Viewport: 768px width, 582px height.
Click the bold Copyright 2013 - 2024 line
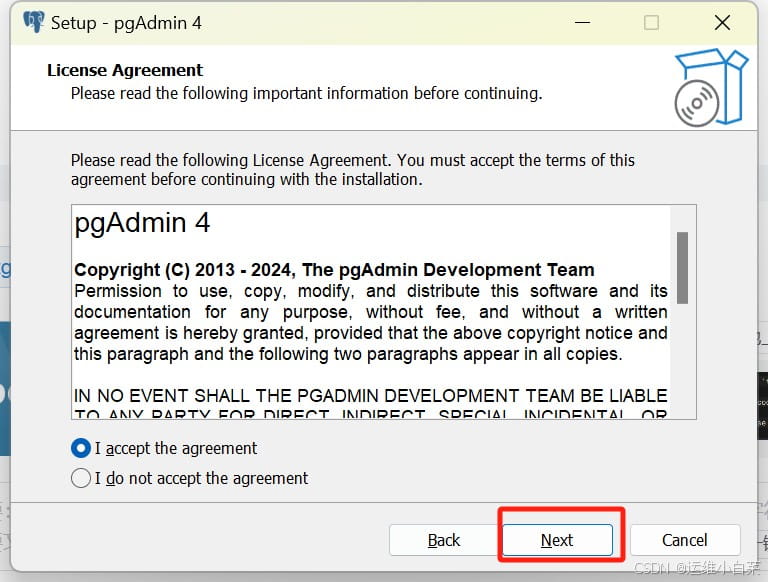click(334, 270)
